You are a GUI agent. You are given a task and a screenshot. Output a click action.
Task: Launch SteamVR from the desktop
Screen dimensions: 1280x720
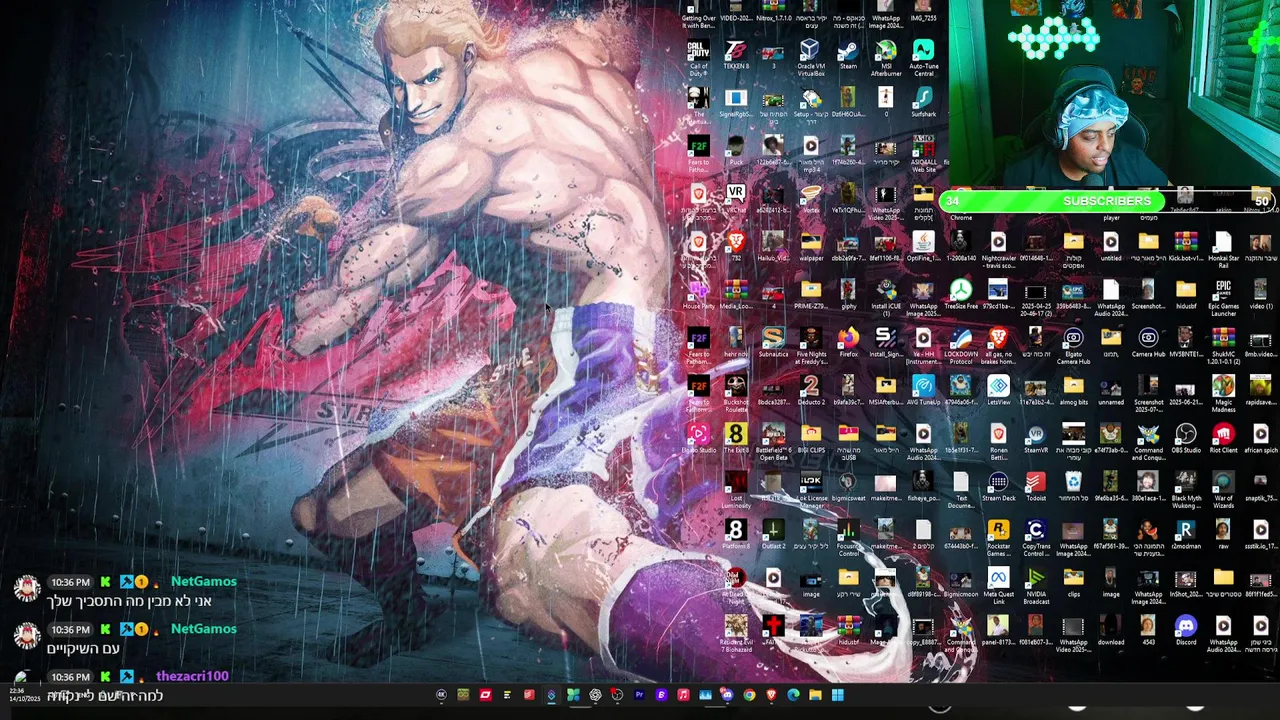(x=1036, y=438)
